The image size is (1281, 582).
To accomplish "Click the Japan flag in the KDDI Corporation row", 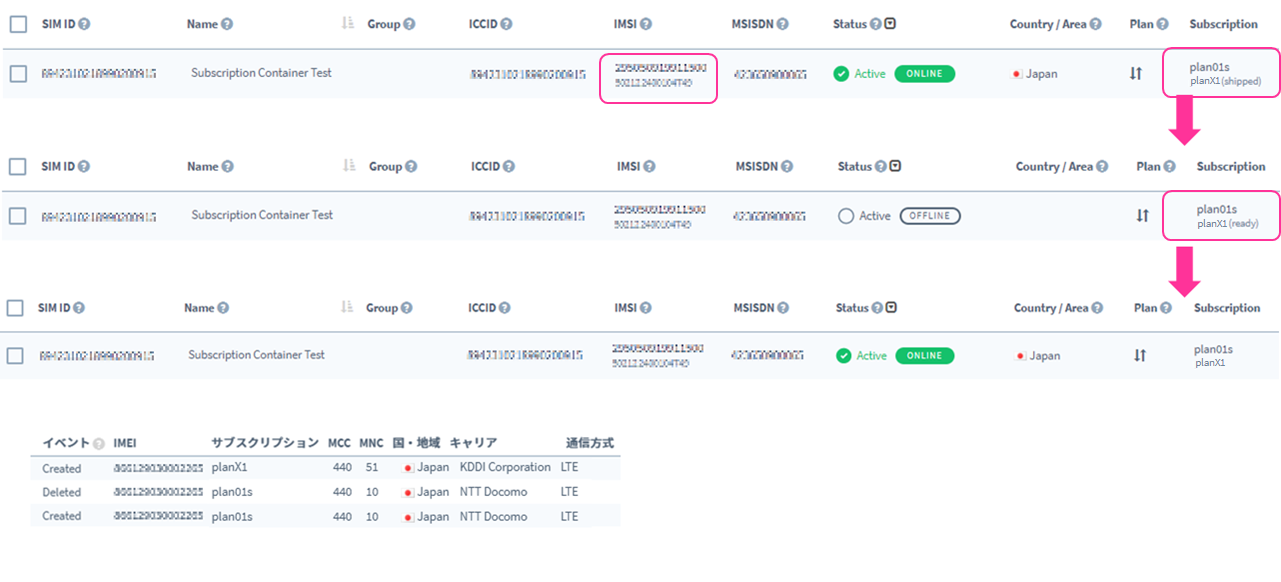I will point(408,467).
